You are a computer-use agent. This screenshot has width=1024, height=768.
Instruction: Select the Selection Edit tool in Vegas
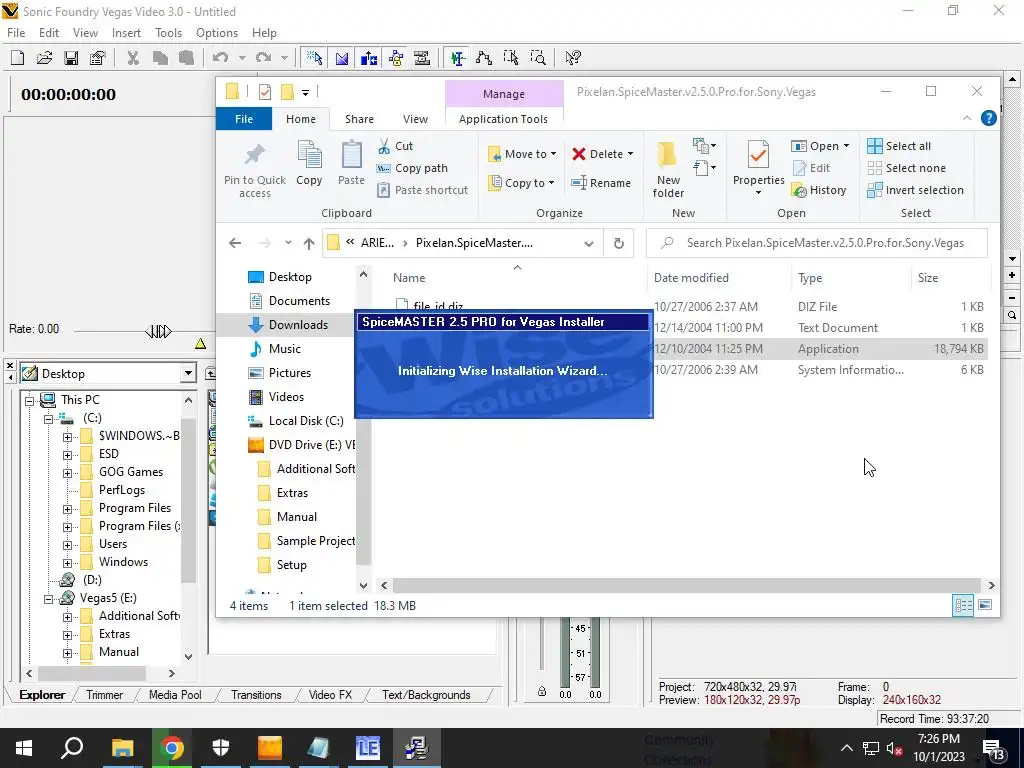pos(511,58)
